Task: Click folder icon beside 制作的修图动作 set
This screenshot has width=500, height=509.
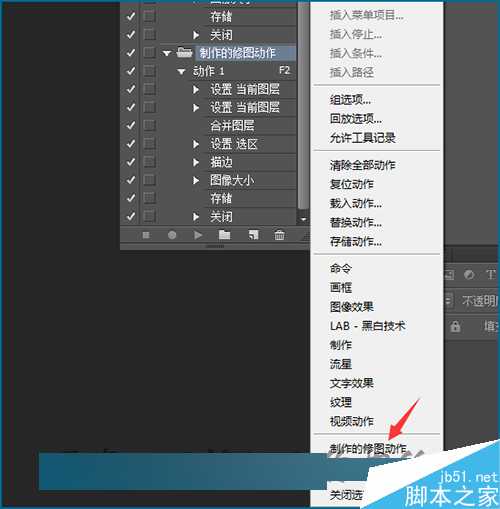Action: (x=184, y=52)
